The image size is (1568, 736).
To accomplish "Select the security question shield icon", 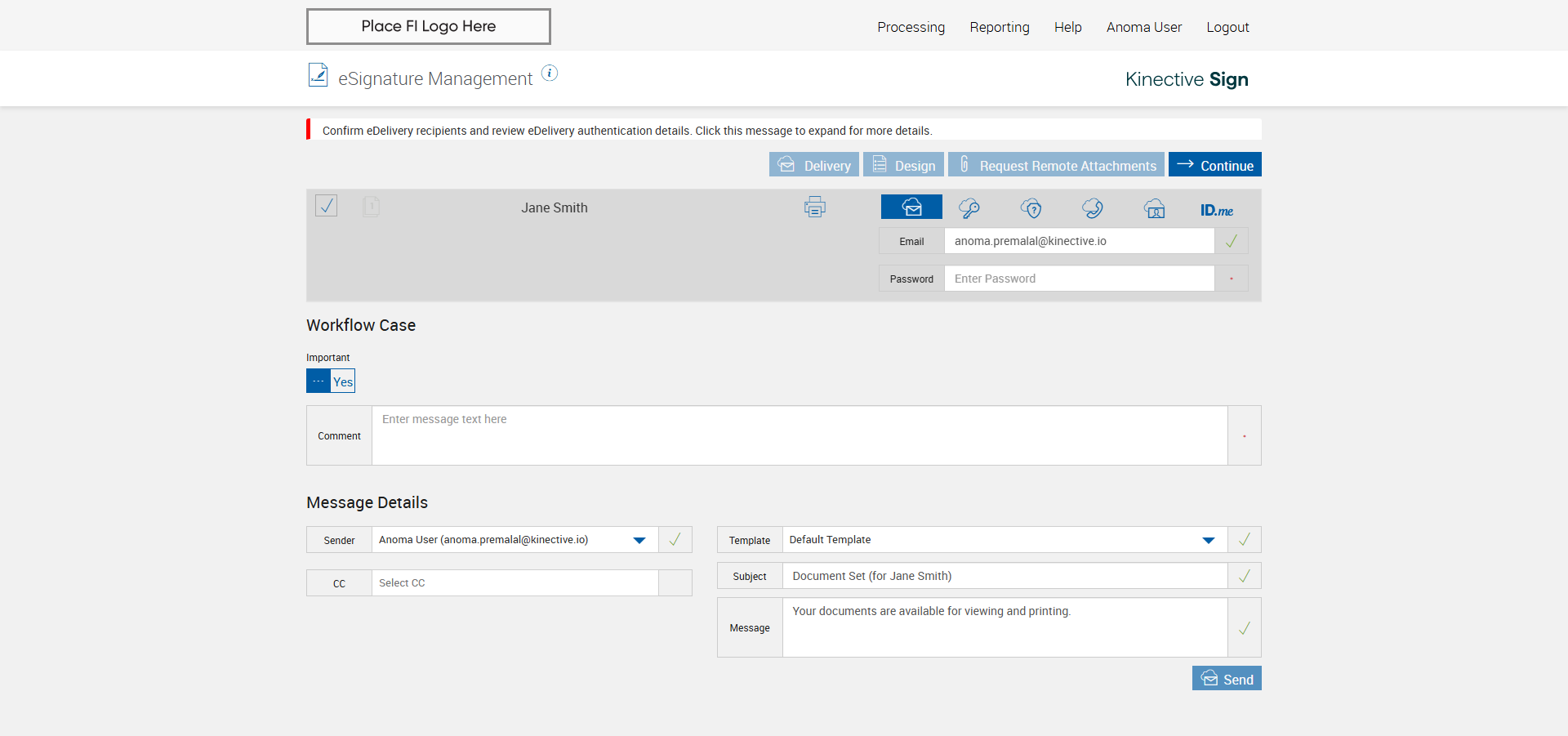I will [x=1031, y=208].
